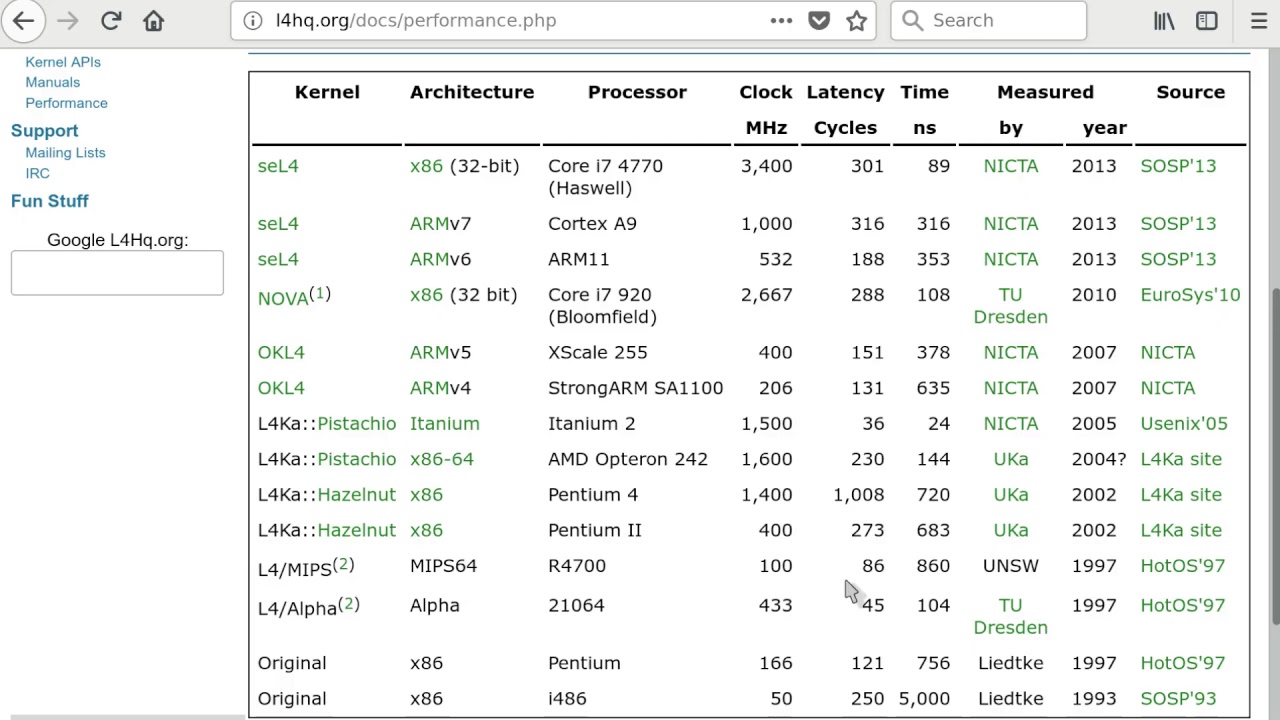Click the vertical page scrollbar
The width and height of the screenshot is (1280, 720).
[1274, 457]
